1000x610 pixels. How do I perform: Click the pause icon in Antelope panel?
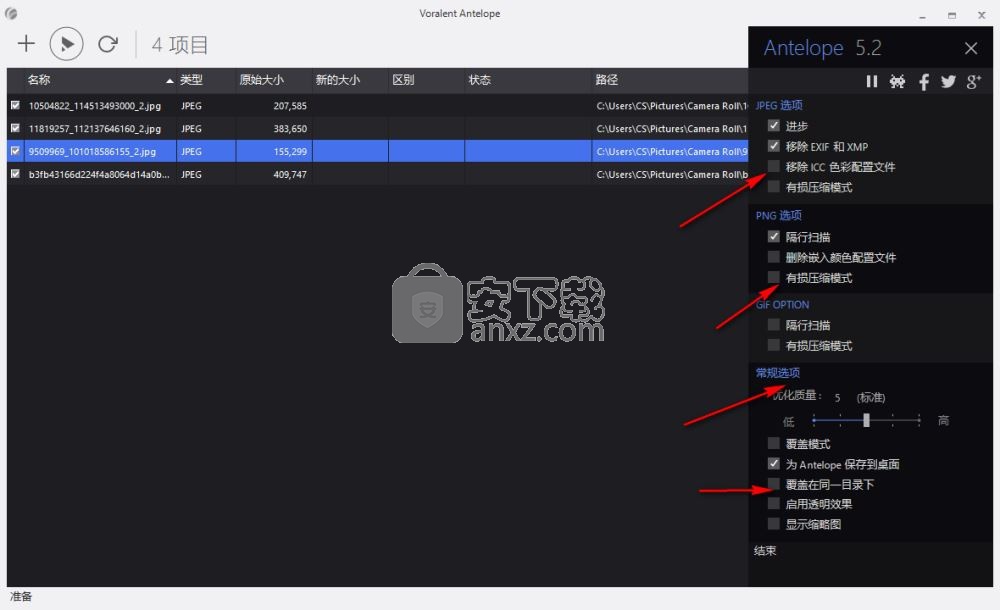(872, 81)
